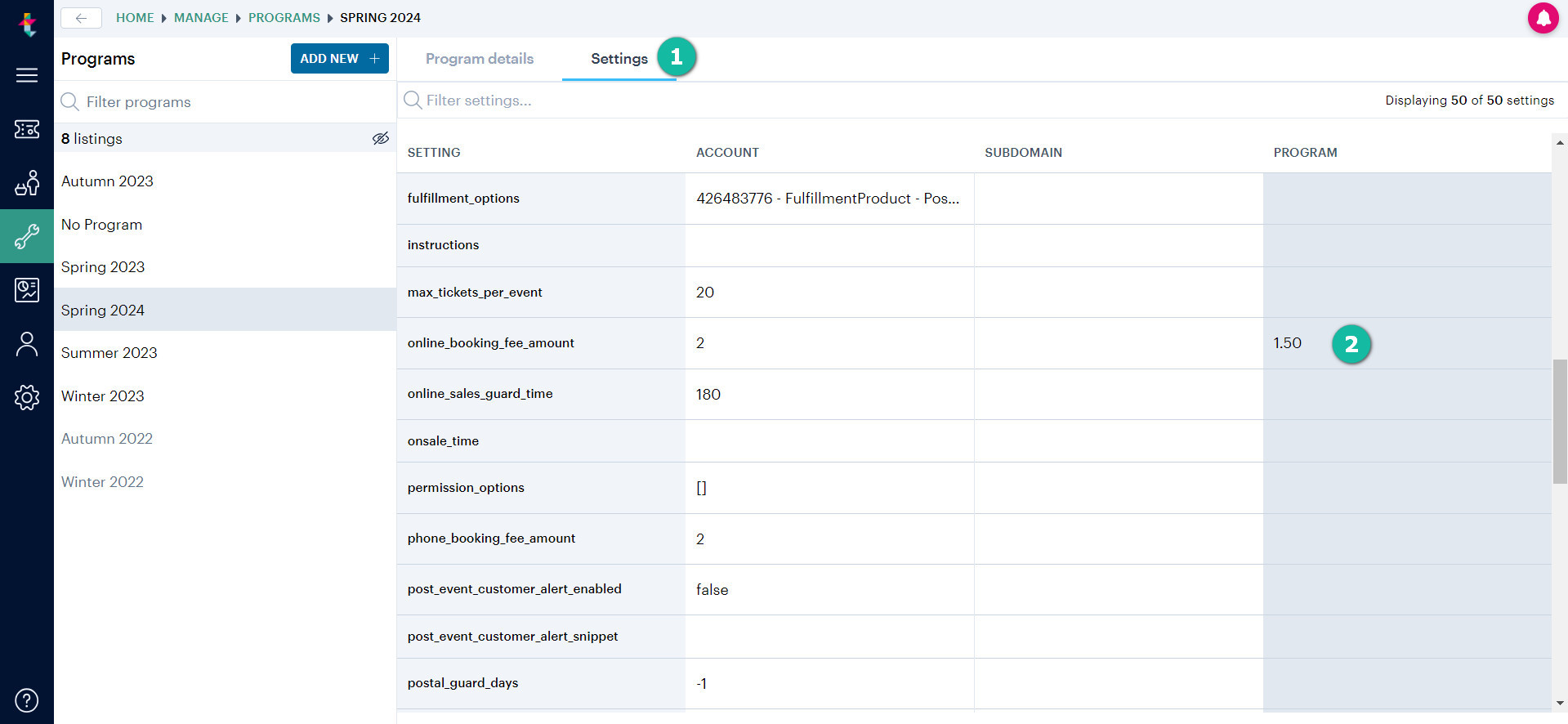Click the back arrow button
Image resolution: width=1568 pixels, height=724 pixels.
pyautogui.click(x=81, y=18)
